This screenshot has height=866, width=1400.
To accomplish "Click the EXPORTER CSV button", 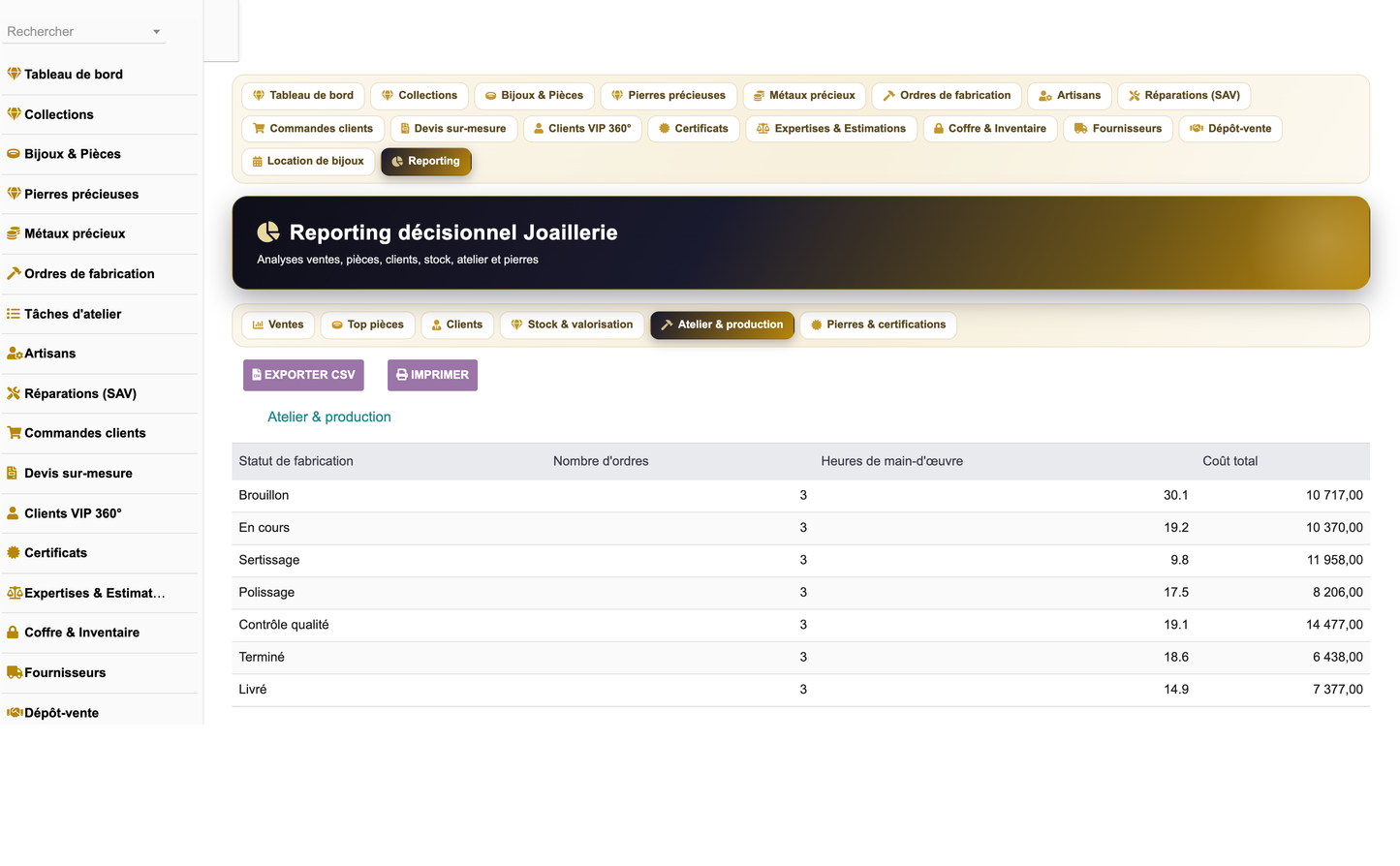I will point(303,375).
